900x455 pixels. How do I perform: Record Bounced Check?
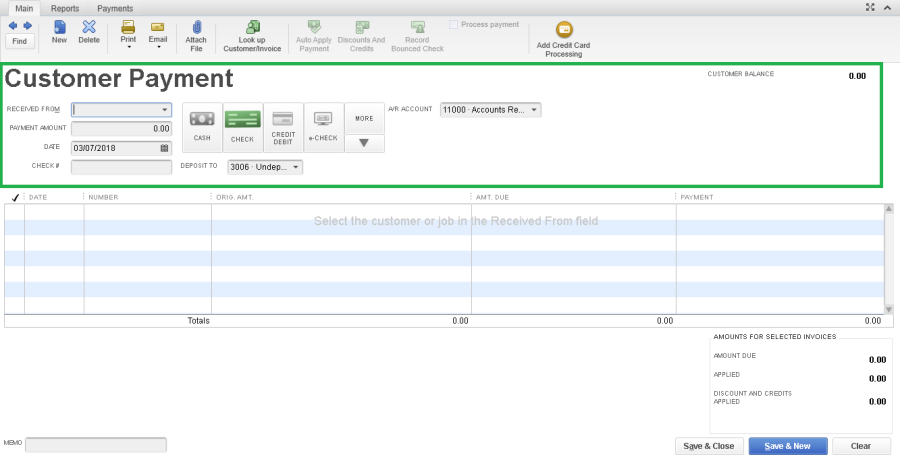coord(417,36)
